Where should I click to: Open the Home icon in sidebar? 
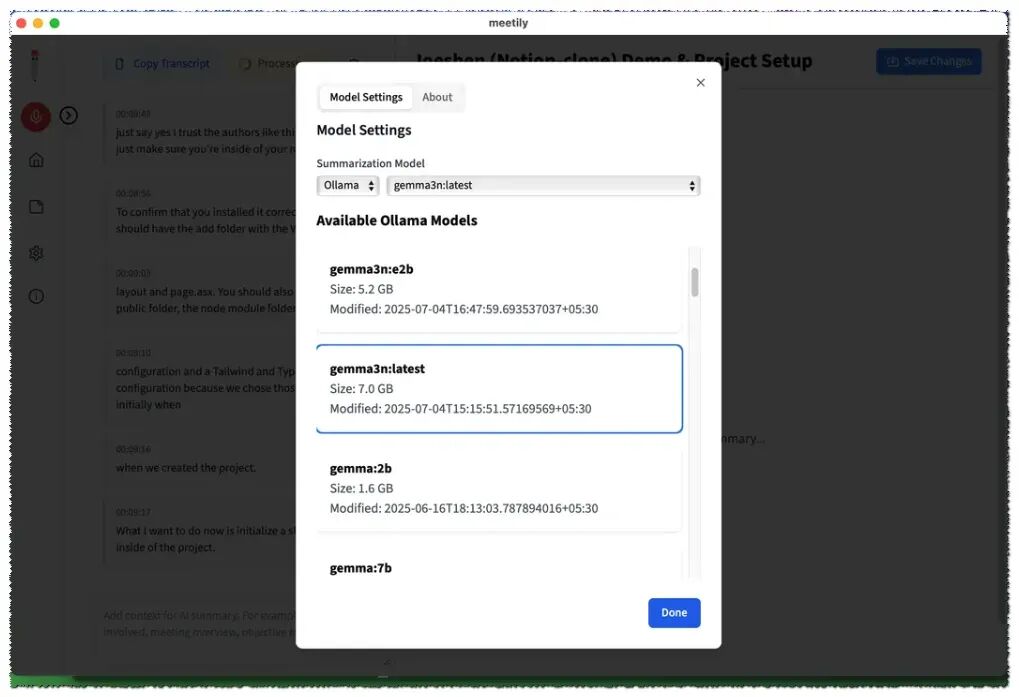tap(36, 160)
